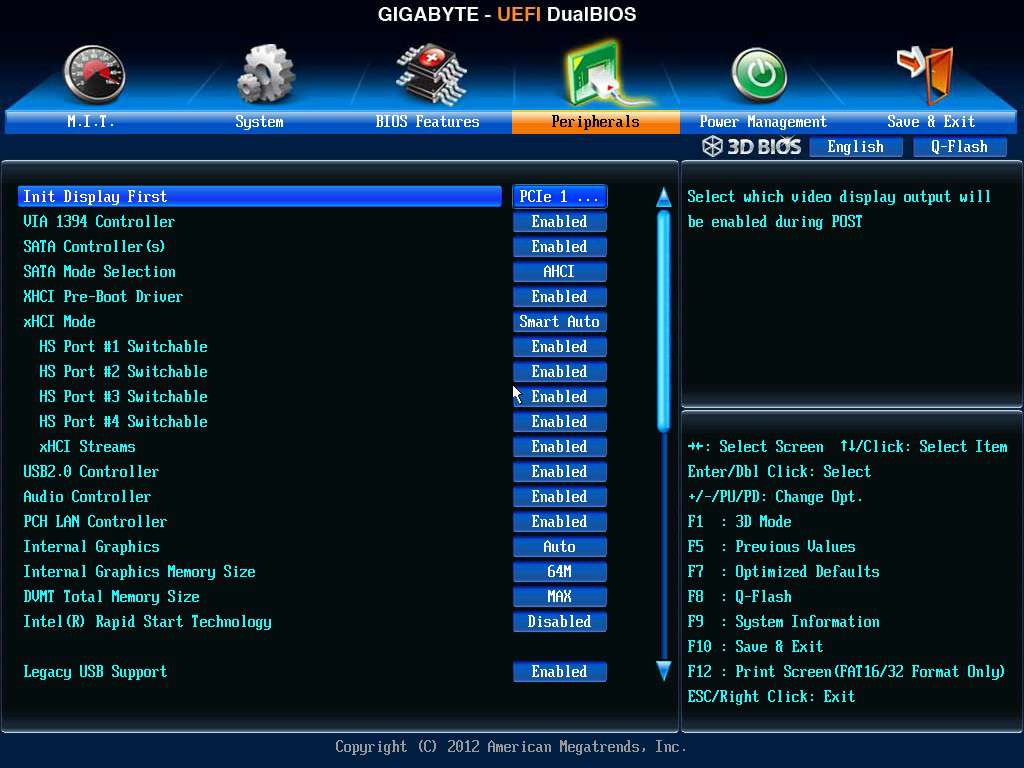
Task: Toggle SATA Controller(s) Enabled value
Action: click(x=560, y=247)
